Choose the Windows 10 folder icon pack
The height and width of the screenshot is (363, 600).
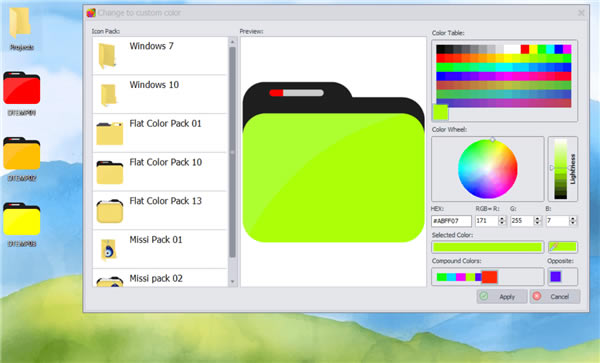click(160, 94)
